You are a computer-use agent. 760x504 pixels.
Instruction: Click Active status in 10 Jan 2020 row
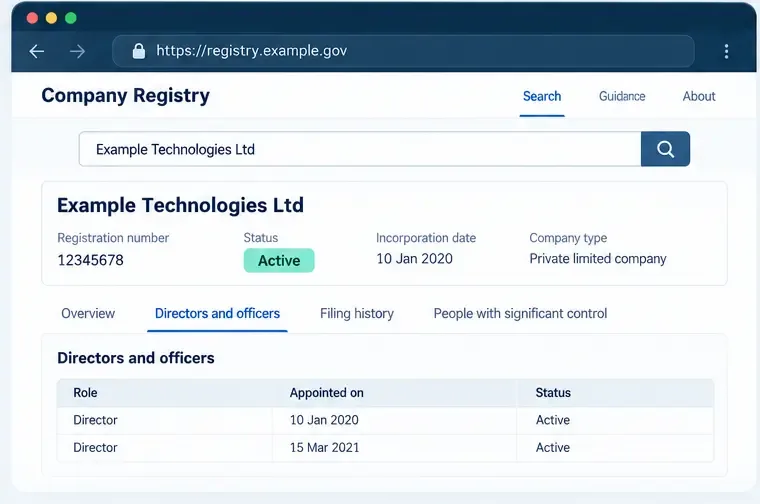click(553, 420)
